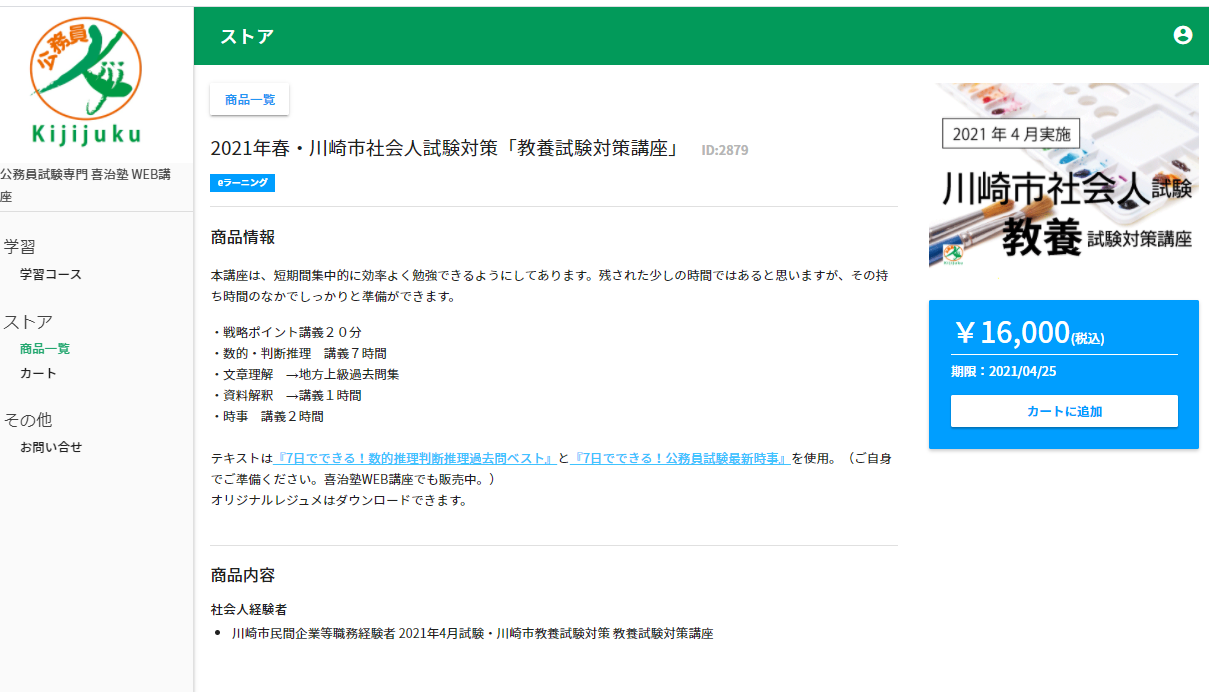The width and height of the screenshot is (1209, 692).
Task: Click the ストア sidebar section heading
Action: [28, 321]
